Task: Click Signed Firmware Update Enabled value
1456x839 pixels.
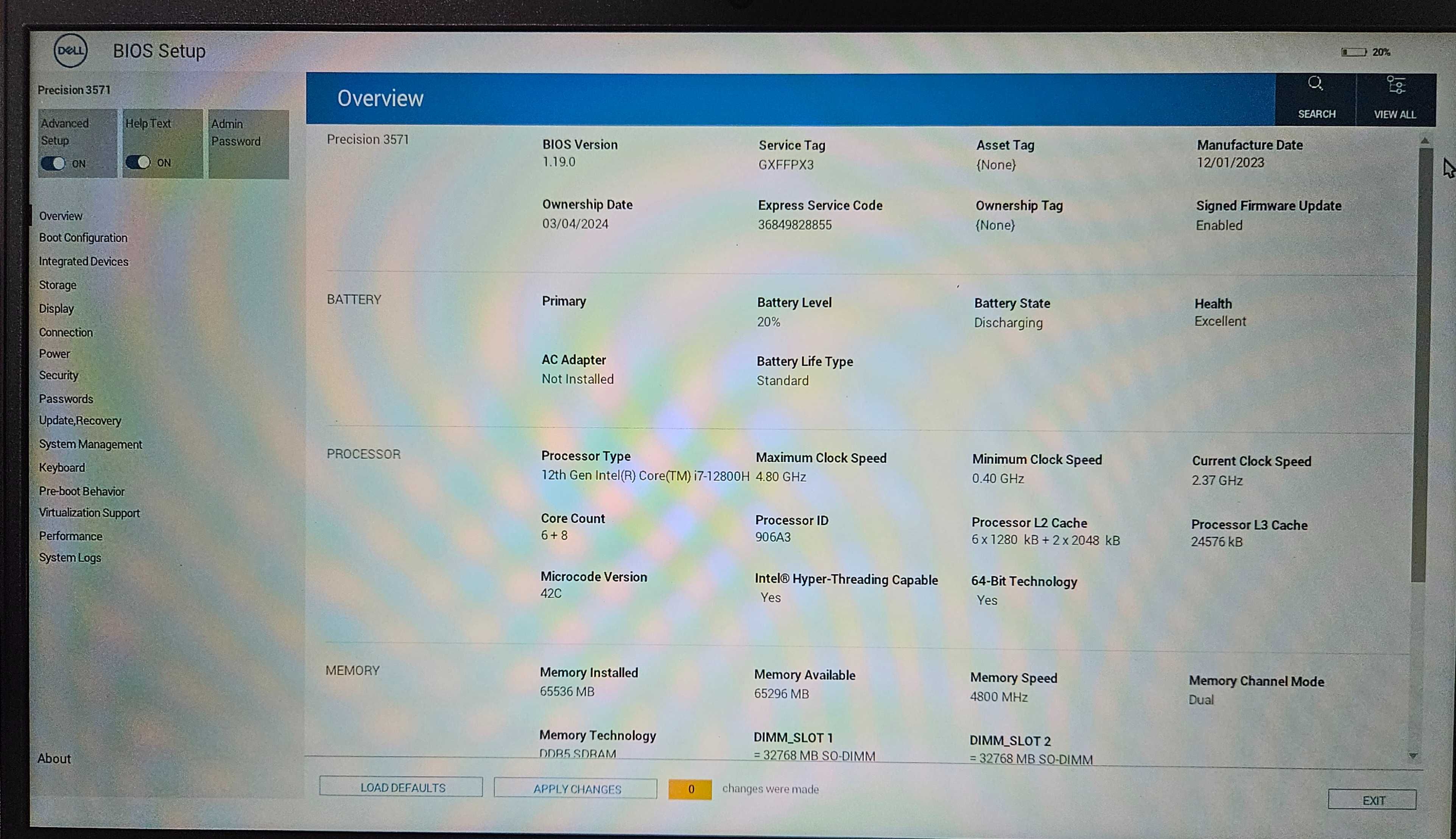Action: [1219, 225]
